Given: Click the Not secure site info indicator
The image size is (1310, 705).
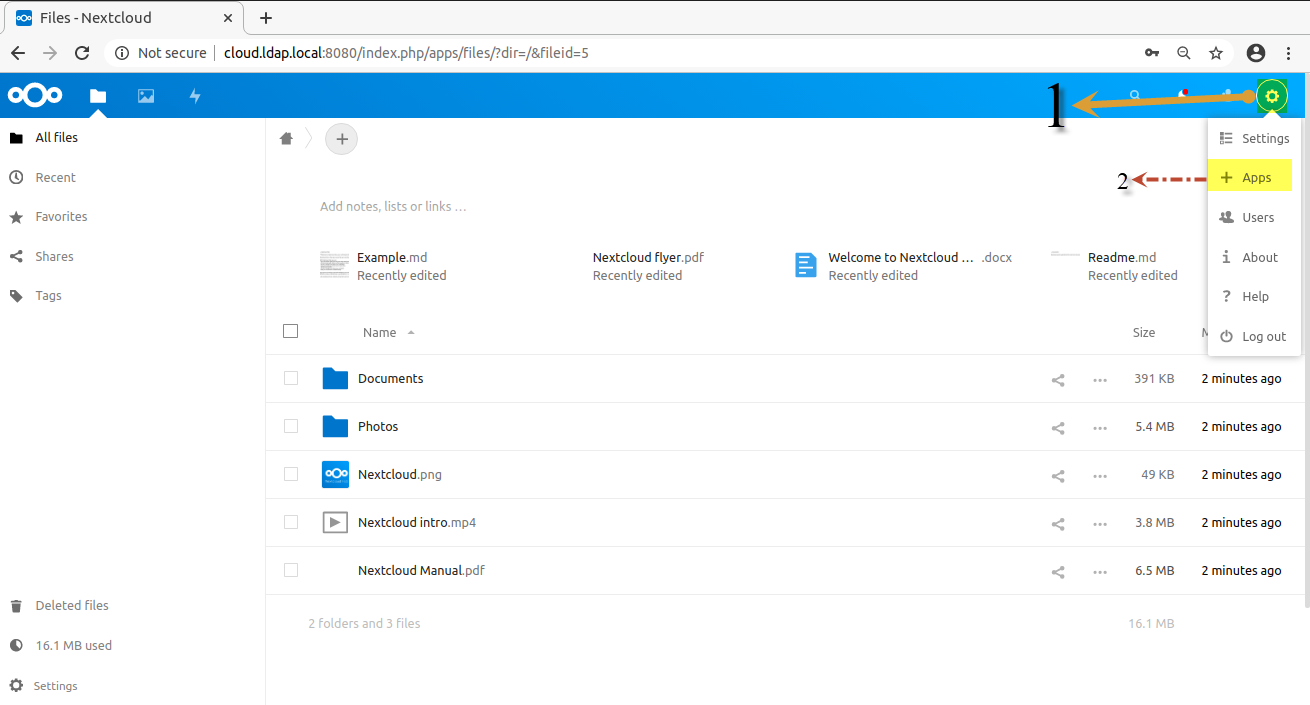Looking at the screenshot, I should [x=161, y=53].
